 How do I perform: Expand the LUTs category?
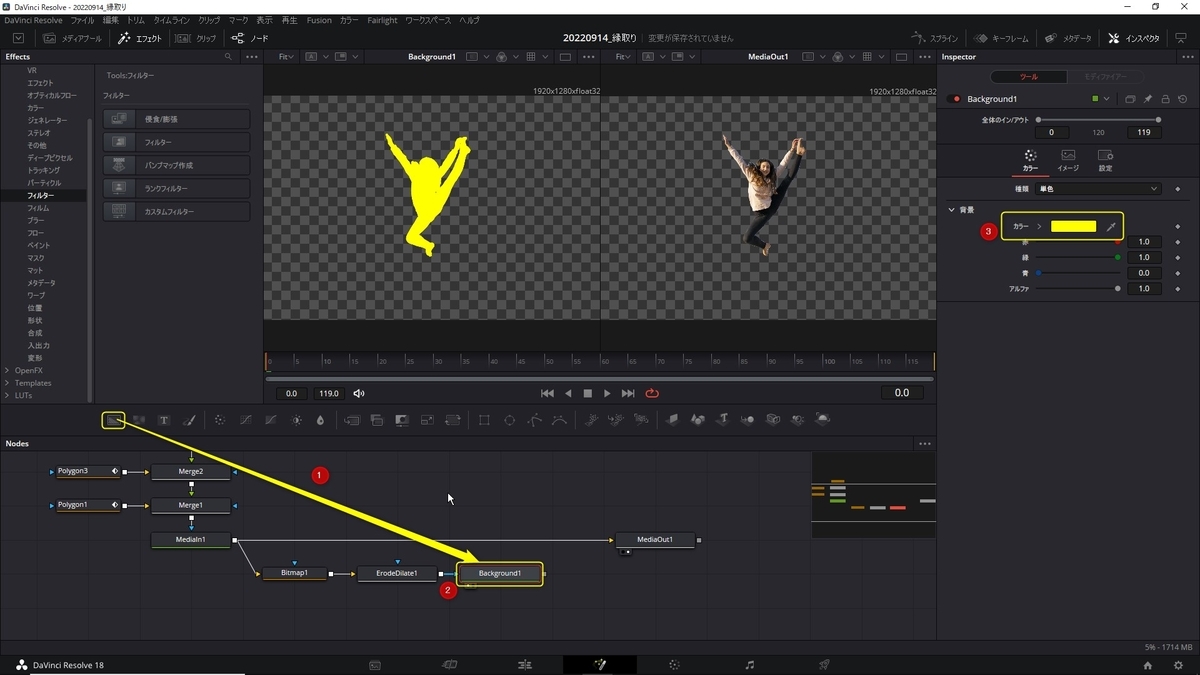pos(7,395)
